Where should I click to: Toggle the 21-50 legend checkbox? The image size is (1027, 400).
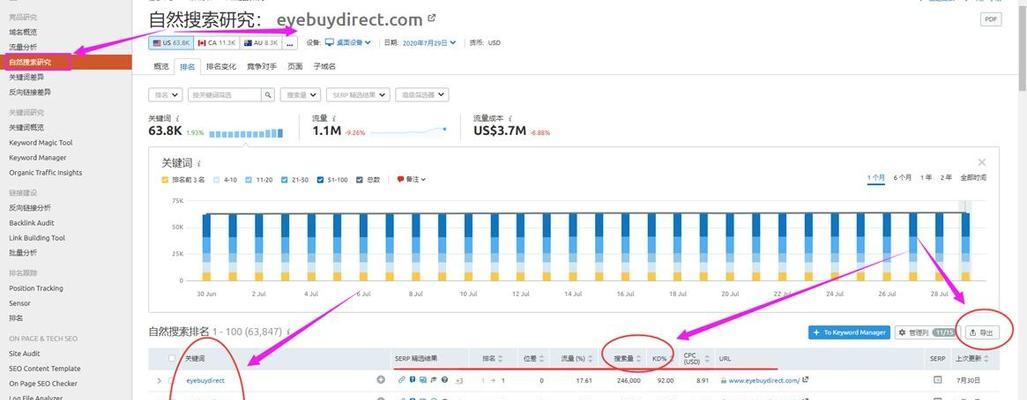coord(284,179)
